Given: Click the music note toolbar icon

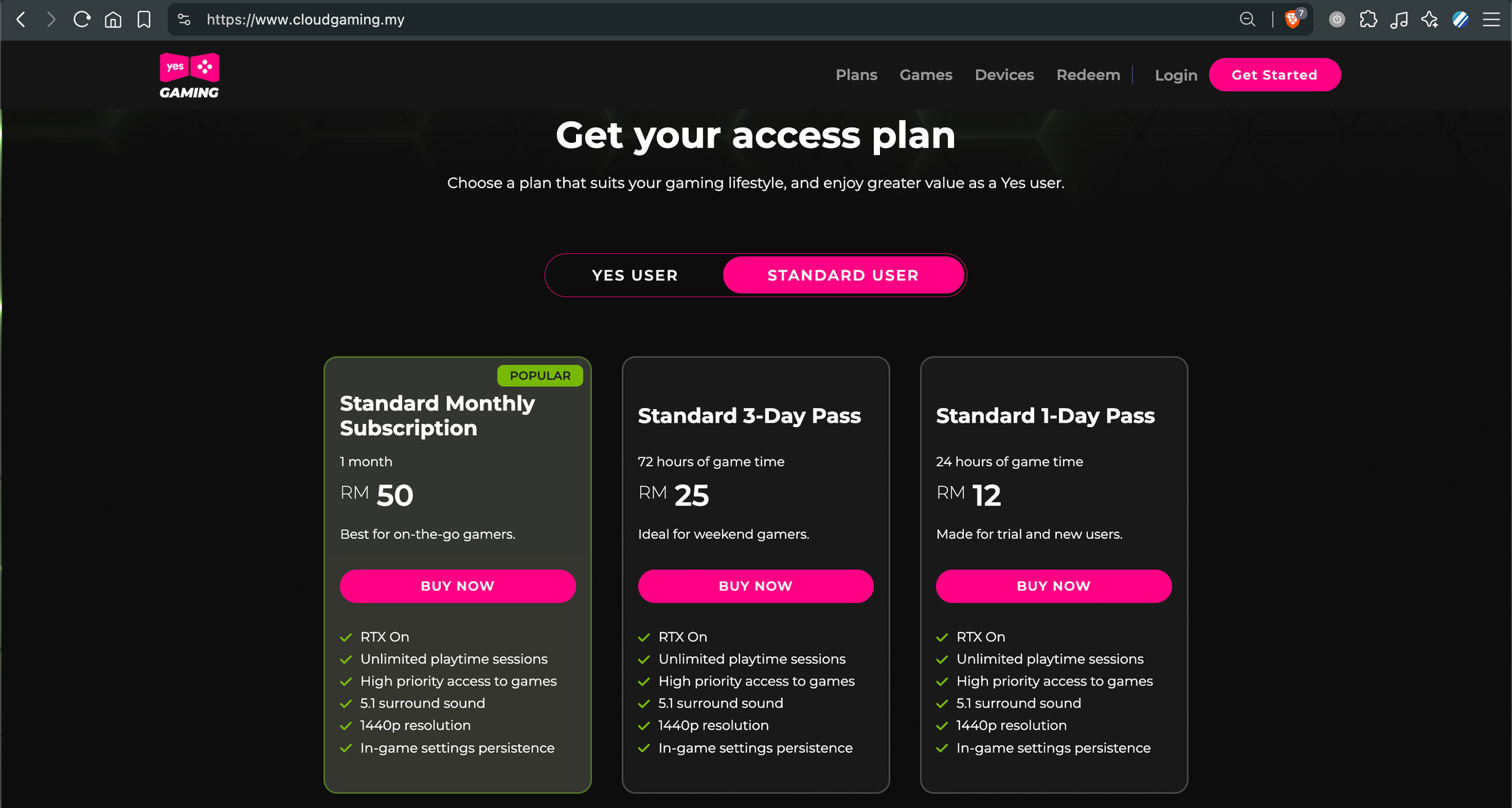Looking at the screenshot, I should [x=1399, y=20].
